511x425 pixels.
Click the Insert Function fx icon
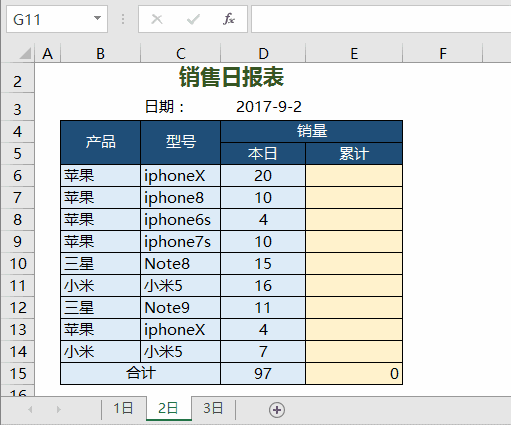point(229,19)
